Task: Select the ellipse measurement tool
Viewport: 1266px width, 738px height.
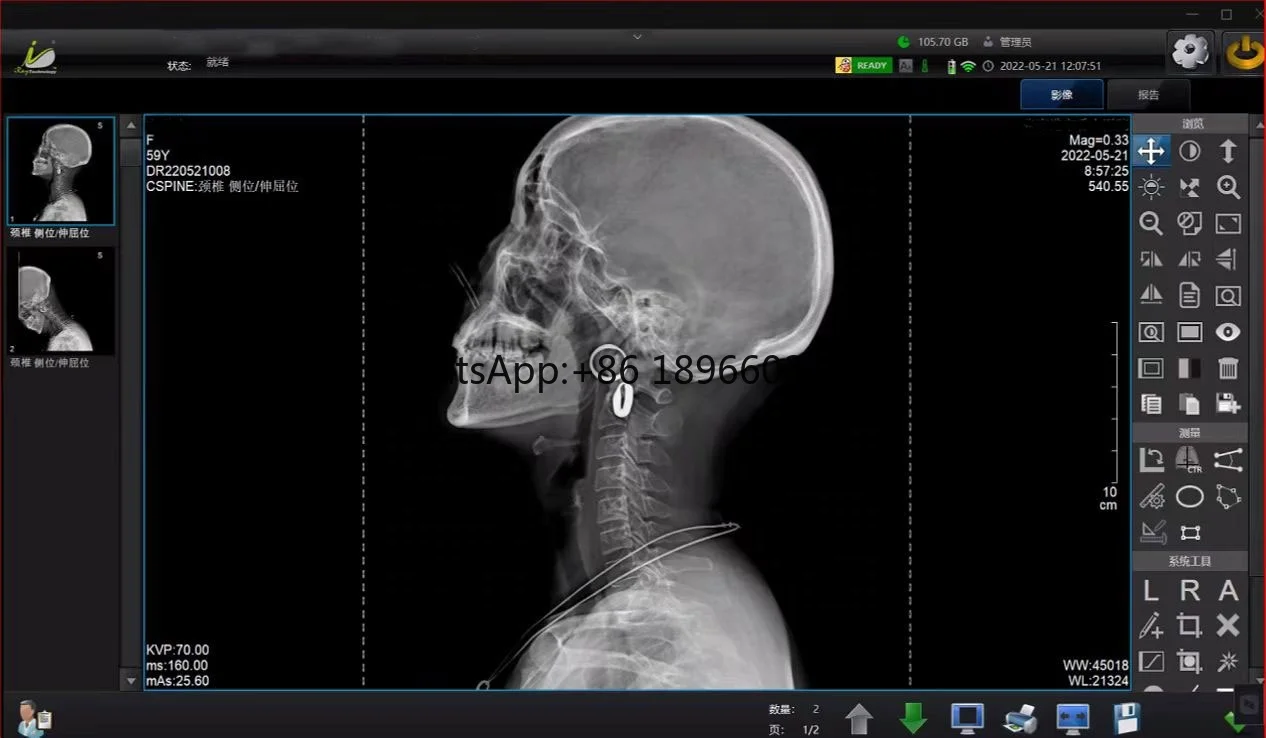Action: click(1189, 496)
